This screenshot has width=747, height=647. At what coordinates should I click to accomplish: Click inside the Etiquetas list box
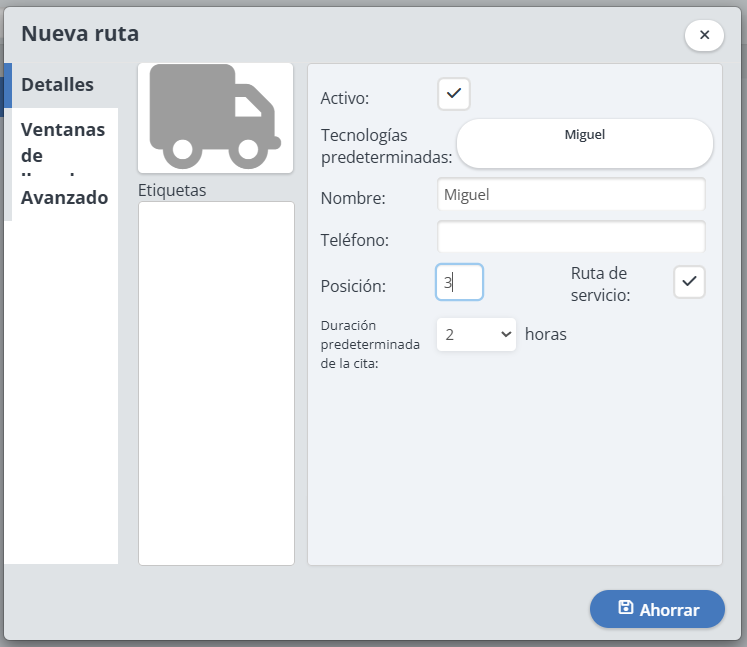click(216, 383)
